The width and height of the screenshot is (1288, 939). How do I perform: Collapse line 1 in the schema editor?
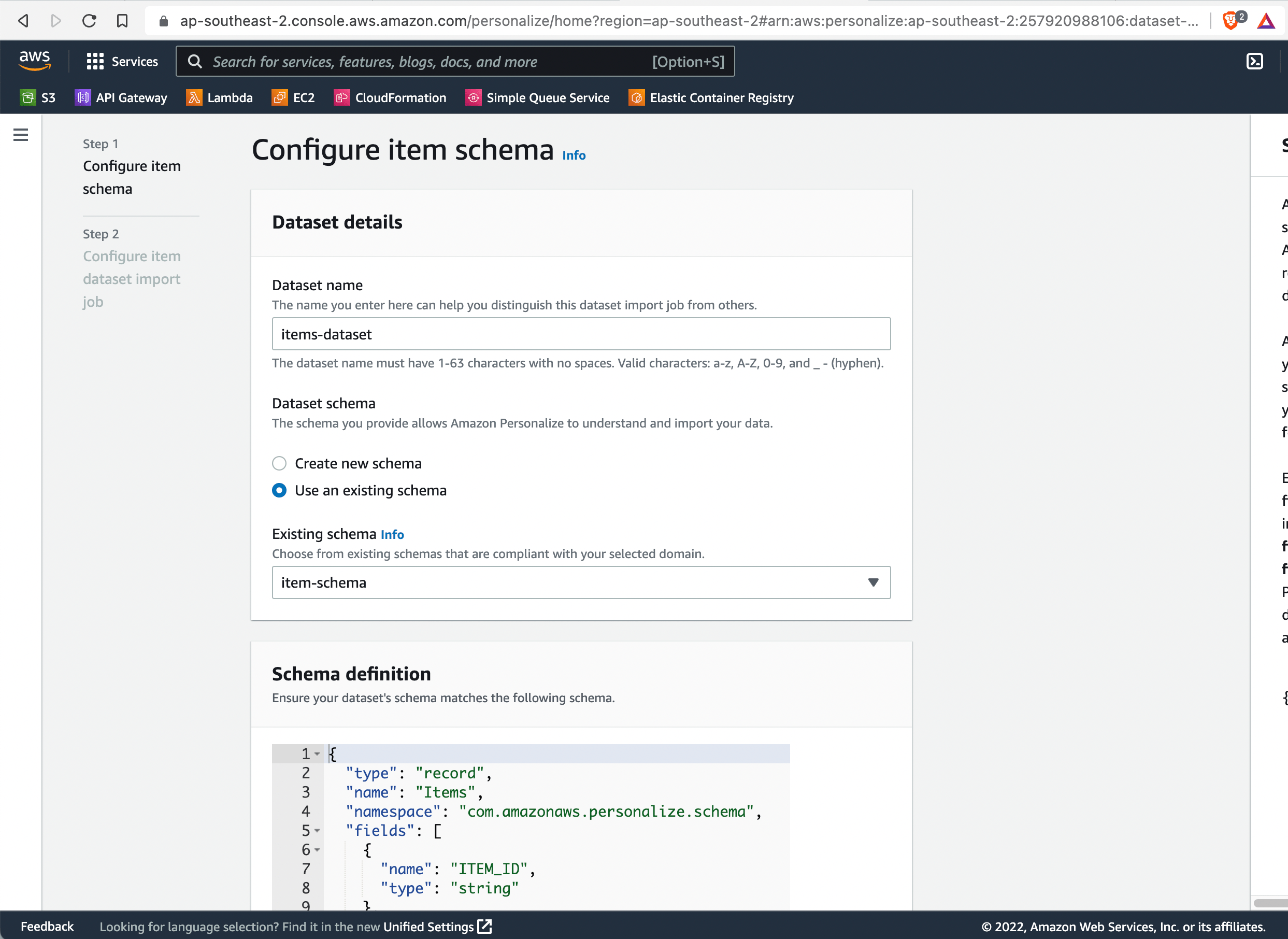[x=317, y=753]
